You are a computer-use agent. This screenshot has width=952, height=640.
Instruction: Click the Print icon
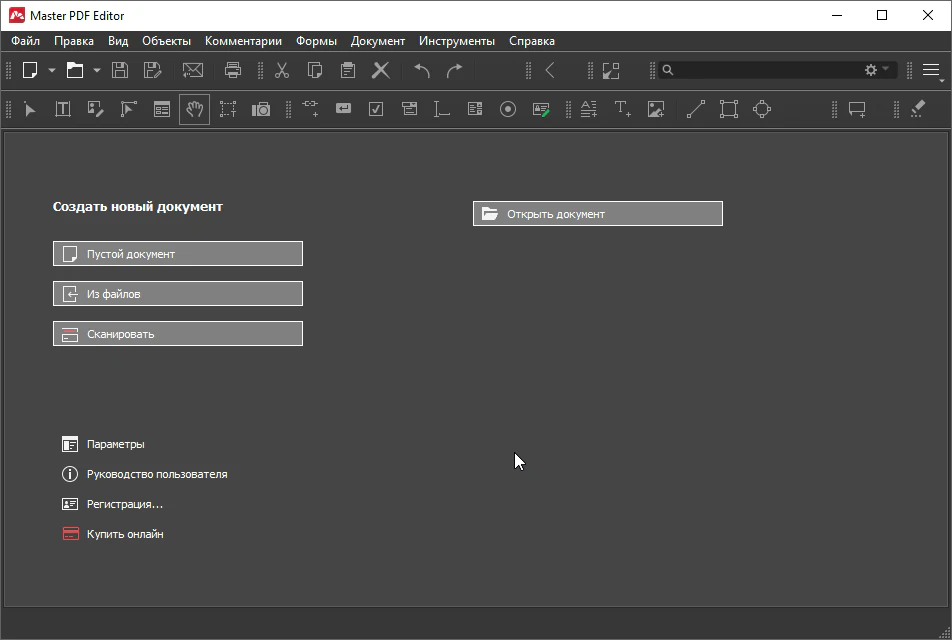coord(233,70)
